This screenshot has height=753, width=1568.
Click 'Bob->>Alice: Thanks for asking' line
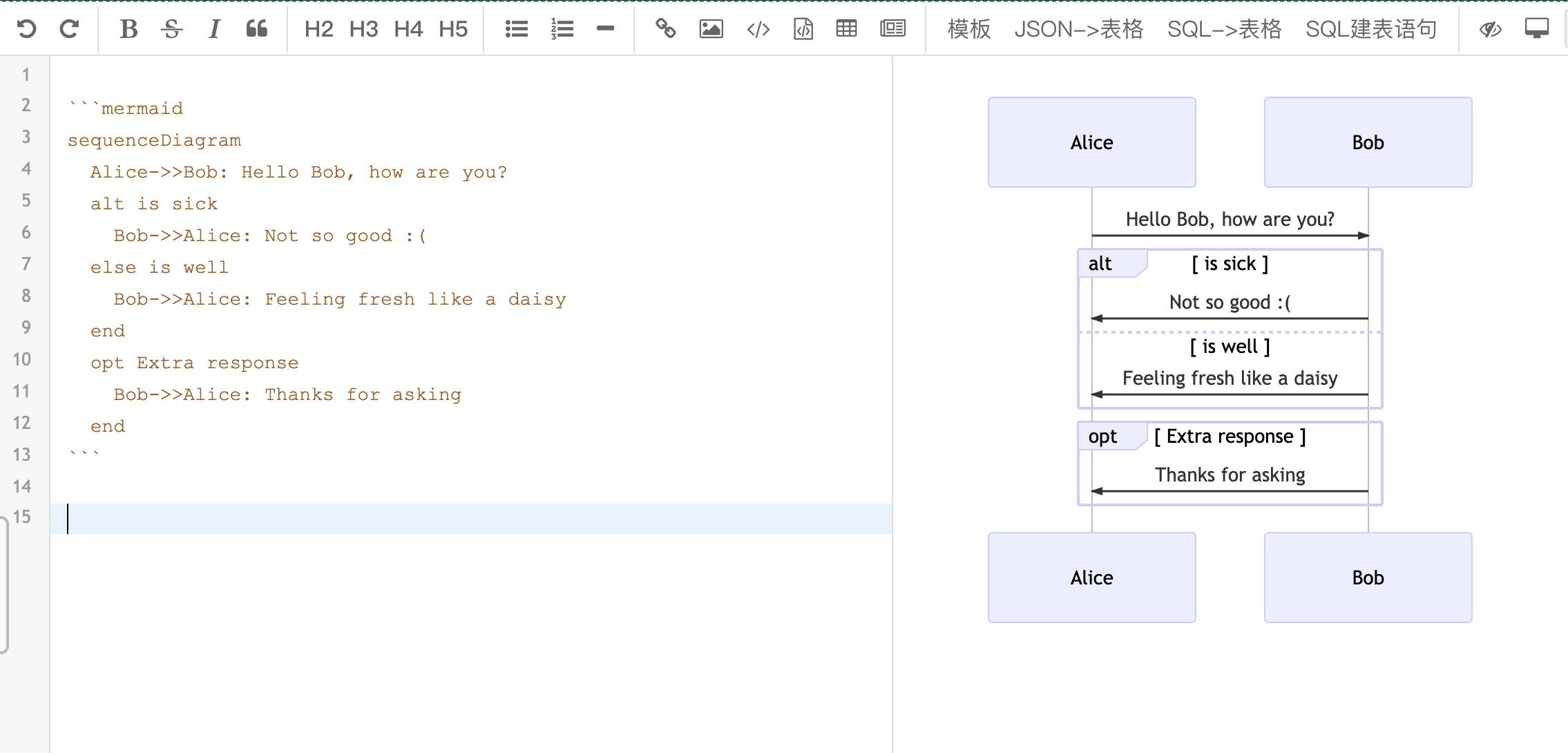coord(287,394)
